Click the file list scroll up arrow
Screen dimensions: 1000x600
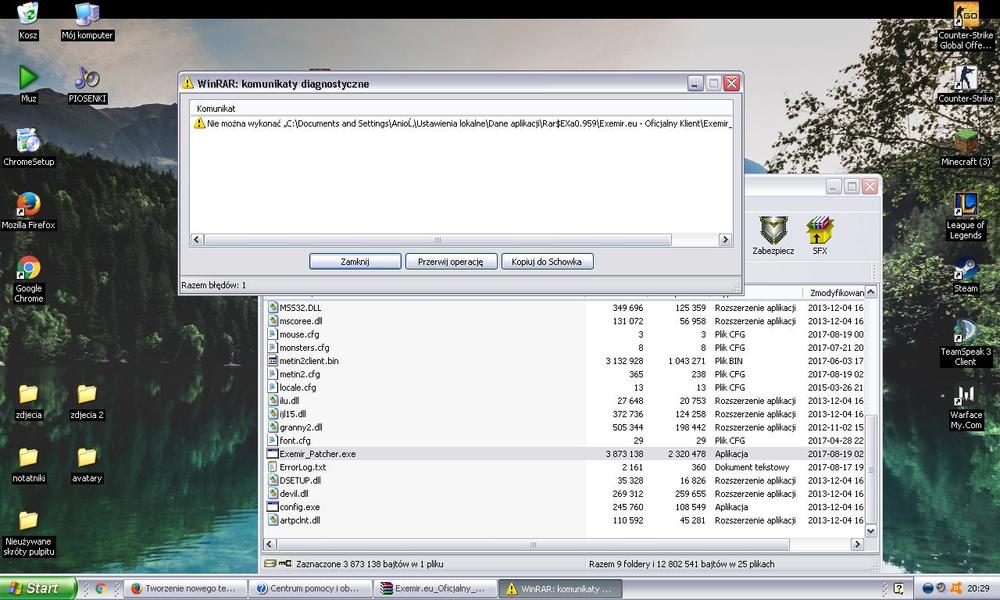[x=871, y=291]
